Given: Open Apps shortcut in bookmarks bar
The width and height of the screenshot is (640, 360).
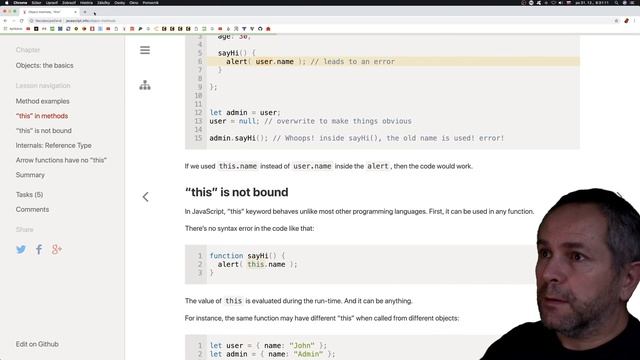Looking at the screenshot, I should tap(13, 29).
